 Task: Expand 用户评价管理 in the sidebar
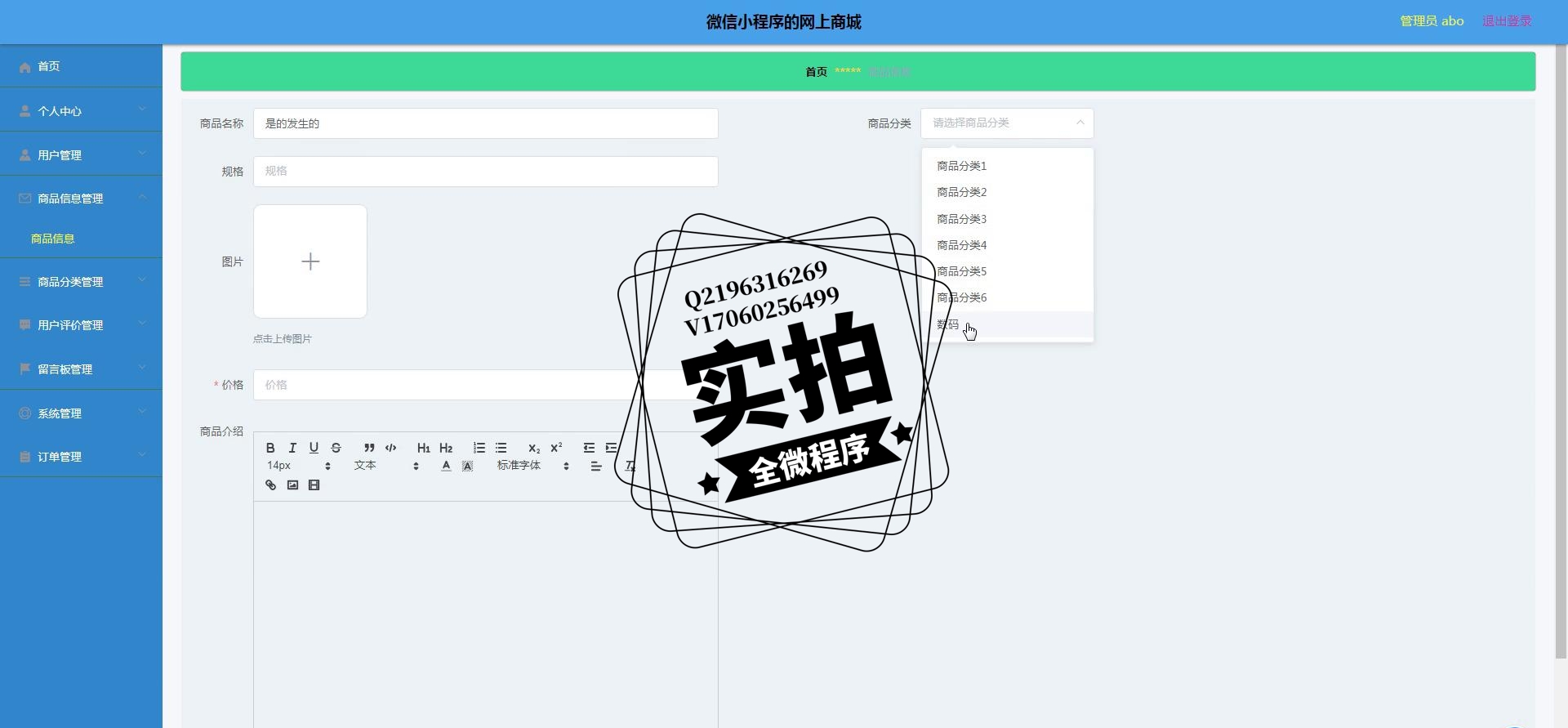(81, 324)
